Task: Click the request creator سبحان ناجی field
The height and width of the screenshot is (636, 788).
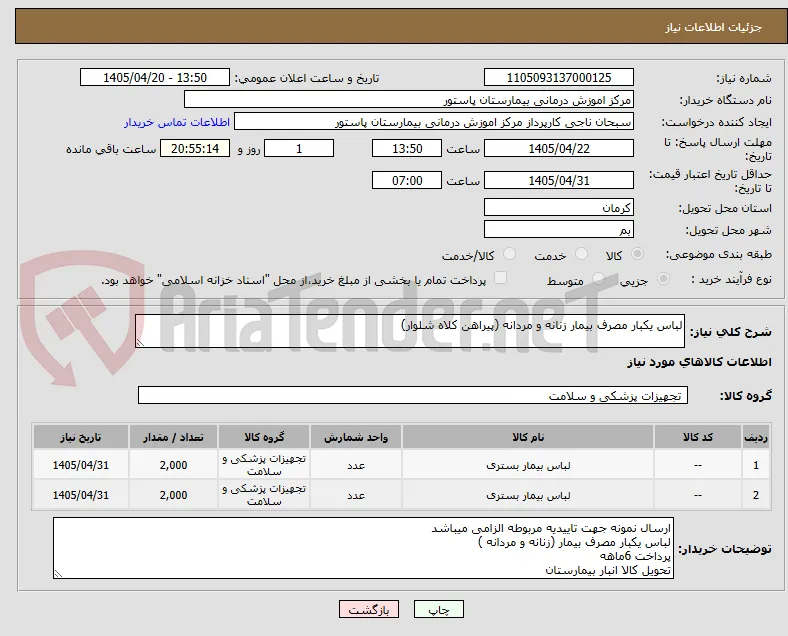Action: 434,122
